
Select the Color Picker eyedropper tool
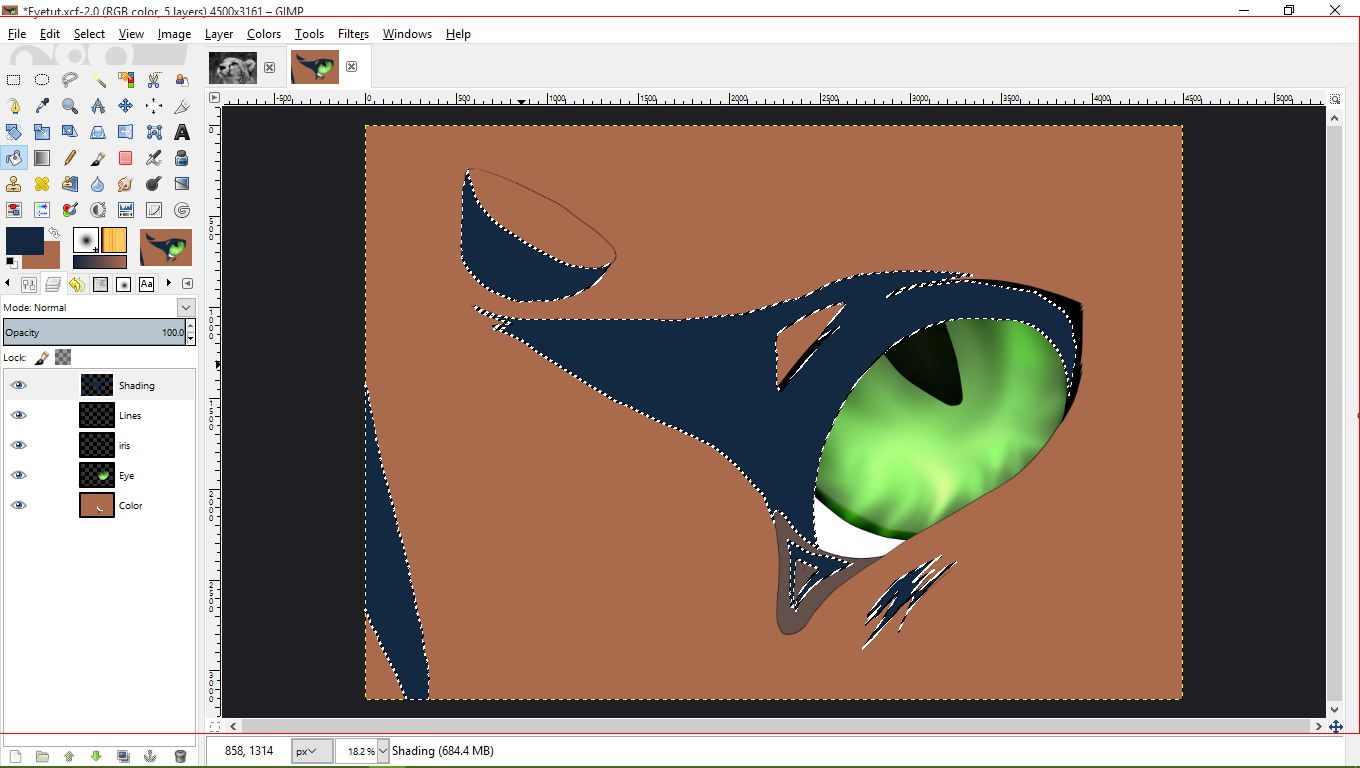(x=42, y=106)
